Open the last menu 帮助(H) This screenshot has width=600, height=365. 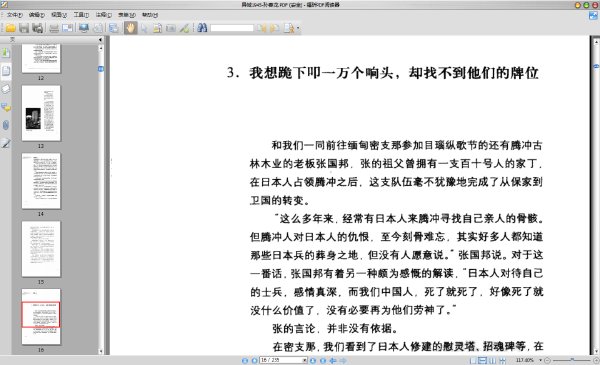click(150, 15)
